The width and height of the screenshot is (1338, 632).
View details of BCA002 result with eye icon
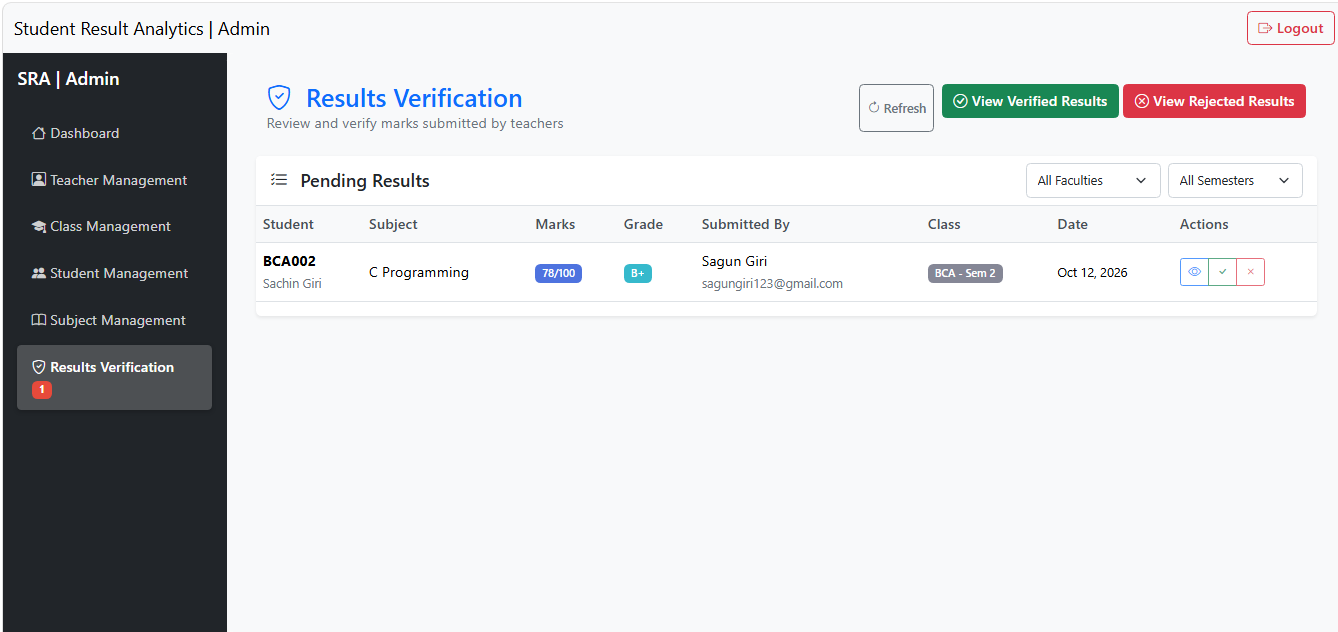(x=1194, y=272)
